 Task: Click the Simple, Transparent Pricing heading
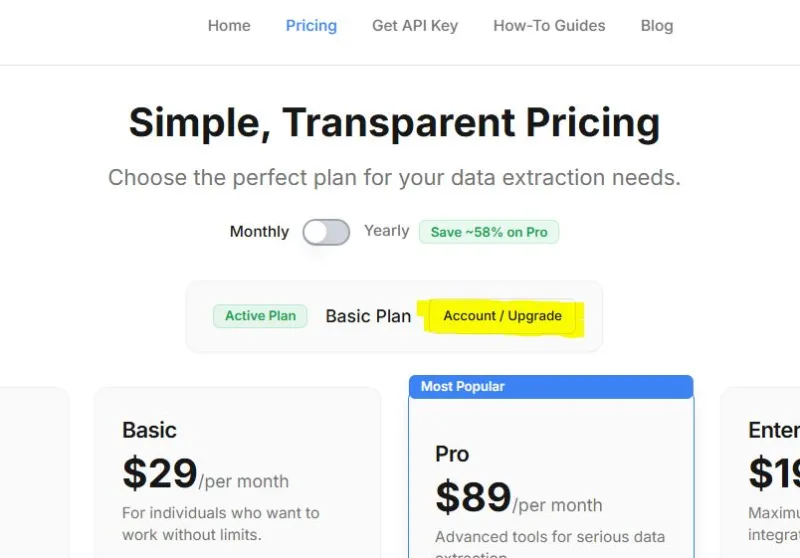pyautogui.click(x=394, y=123)
